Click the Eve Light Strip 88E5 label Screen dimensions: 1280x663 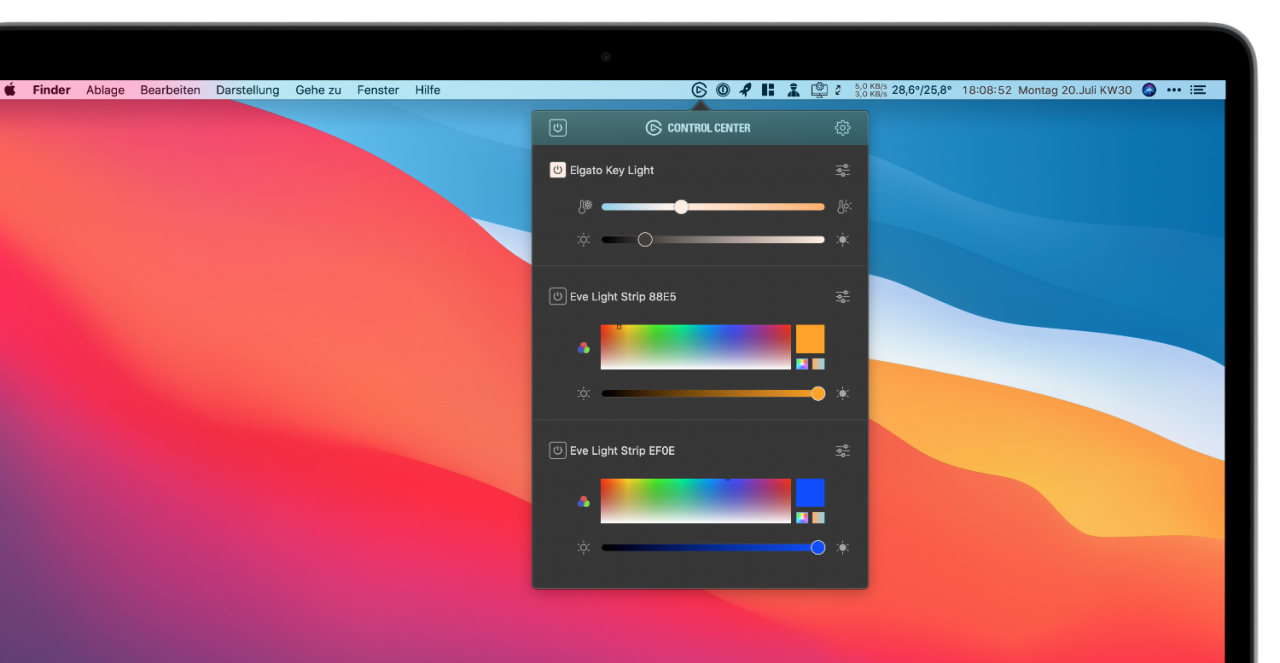(623, 297)
